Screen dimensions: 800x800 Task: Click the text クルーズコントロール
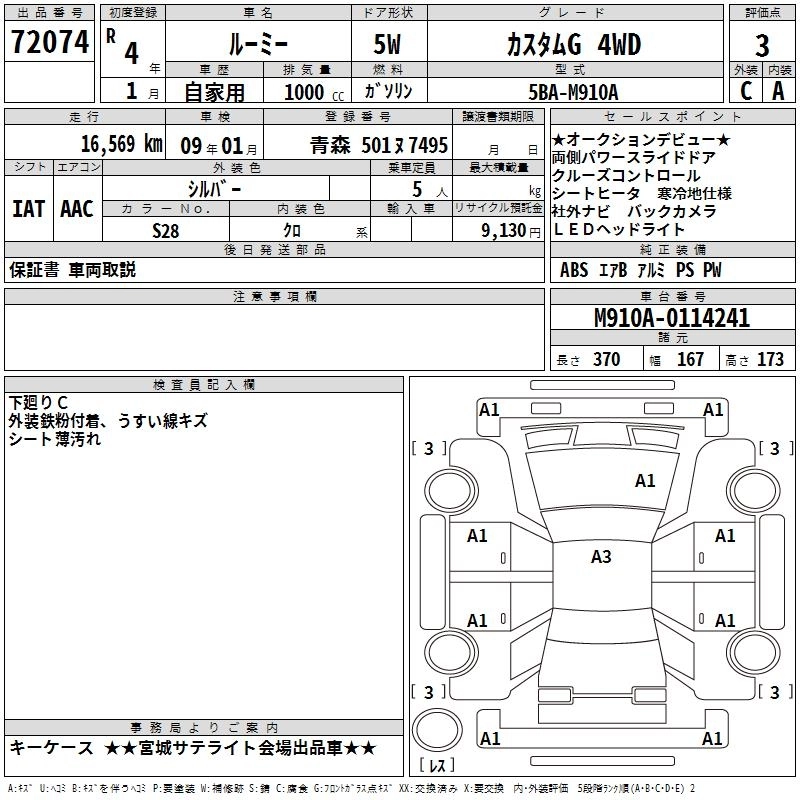coord(626,176)
